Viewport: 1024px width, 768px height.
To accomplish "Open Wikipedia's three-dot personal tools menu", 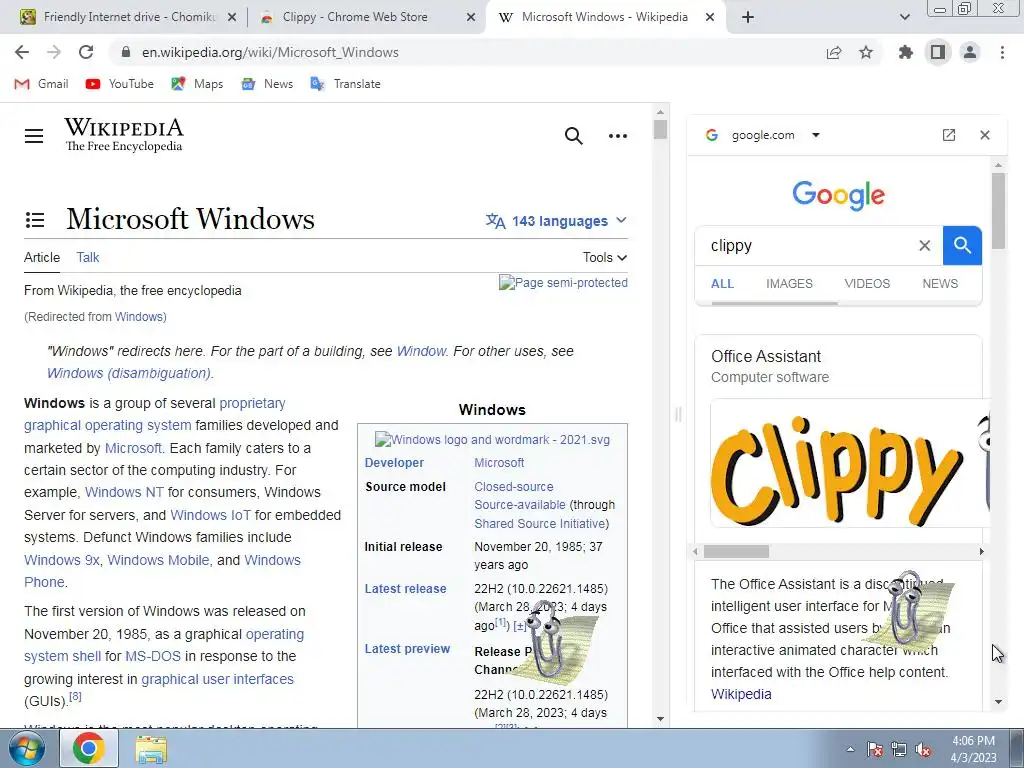I will (618, 136).
